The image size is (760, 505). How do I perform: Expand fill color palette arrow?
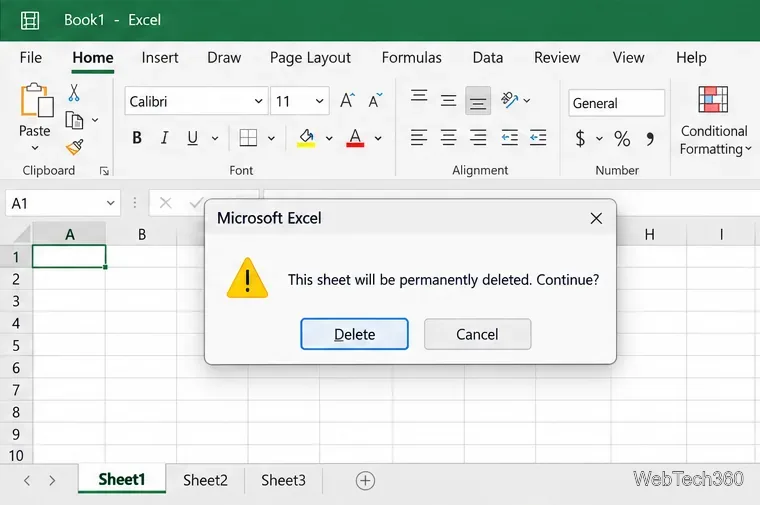point(329,139)
